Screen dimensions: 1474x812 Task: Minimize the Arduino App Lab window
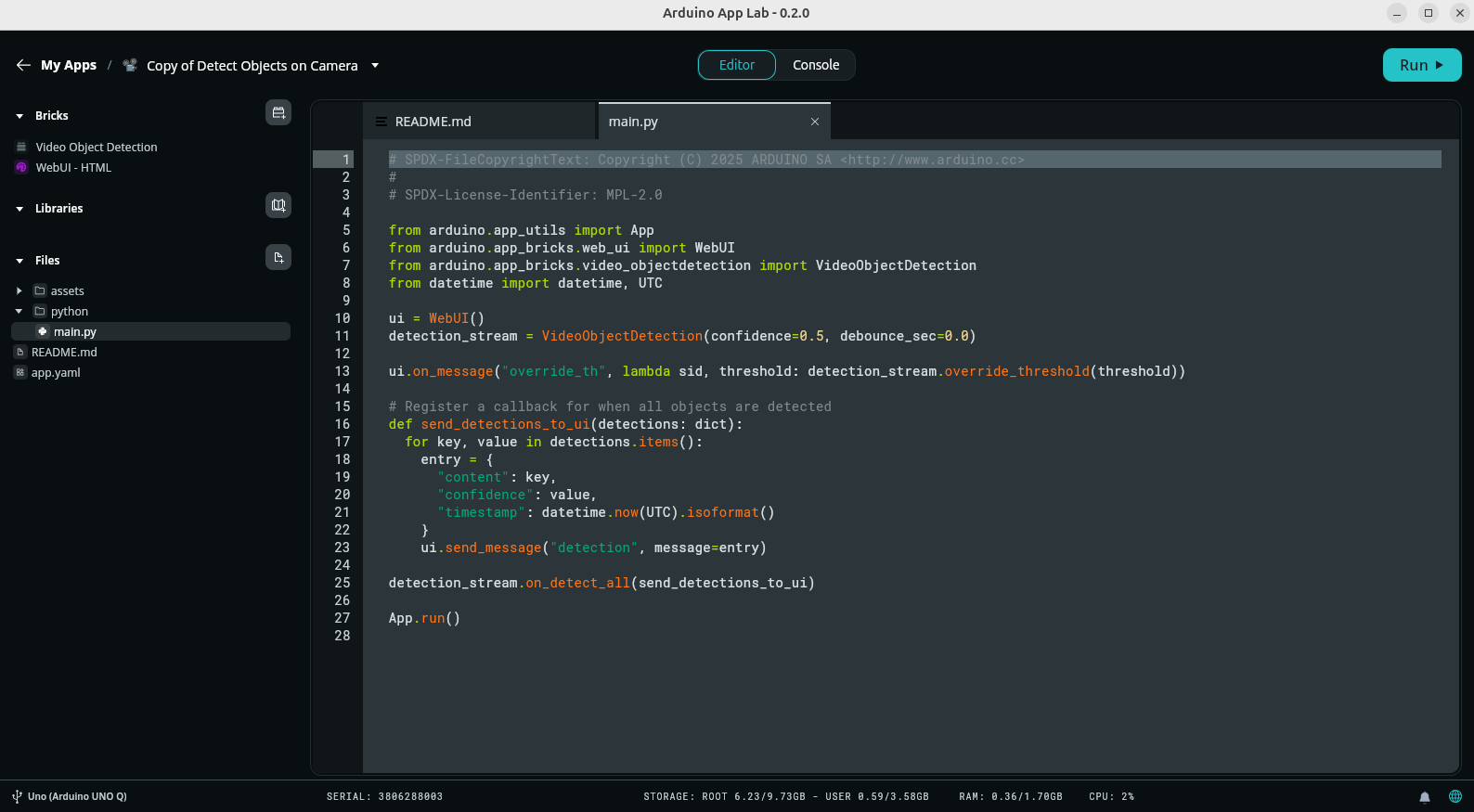click(1397, 13)
